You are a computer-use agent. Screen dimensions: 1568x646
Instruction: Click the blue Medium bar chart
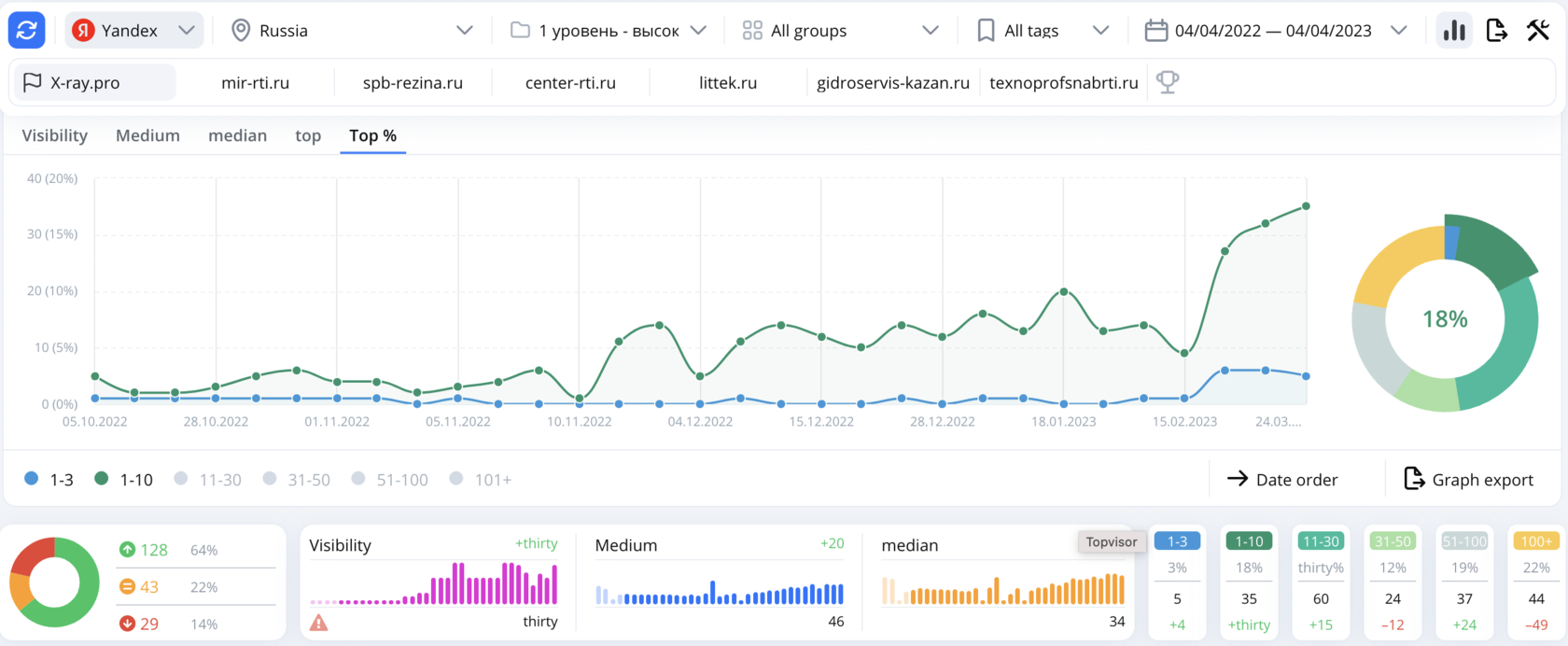[x=720, y=593]
